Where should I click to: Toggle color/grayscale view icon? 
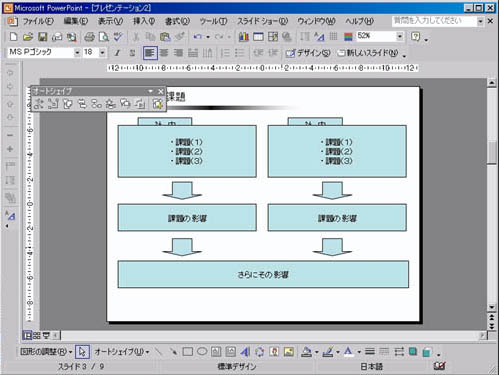tap(348, 37)
